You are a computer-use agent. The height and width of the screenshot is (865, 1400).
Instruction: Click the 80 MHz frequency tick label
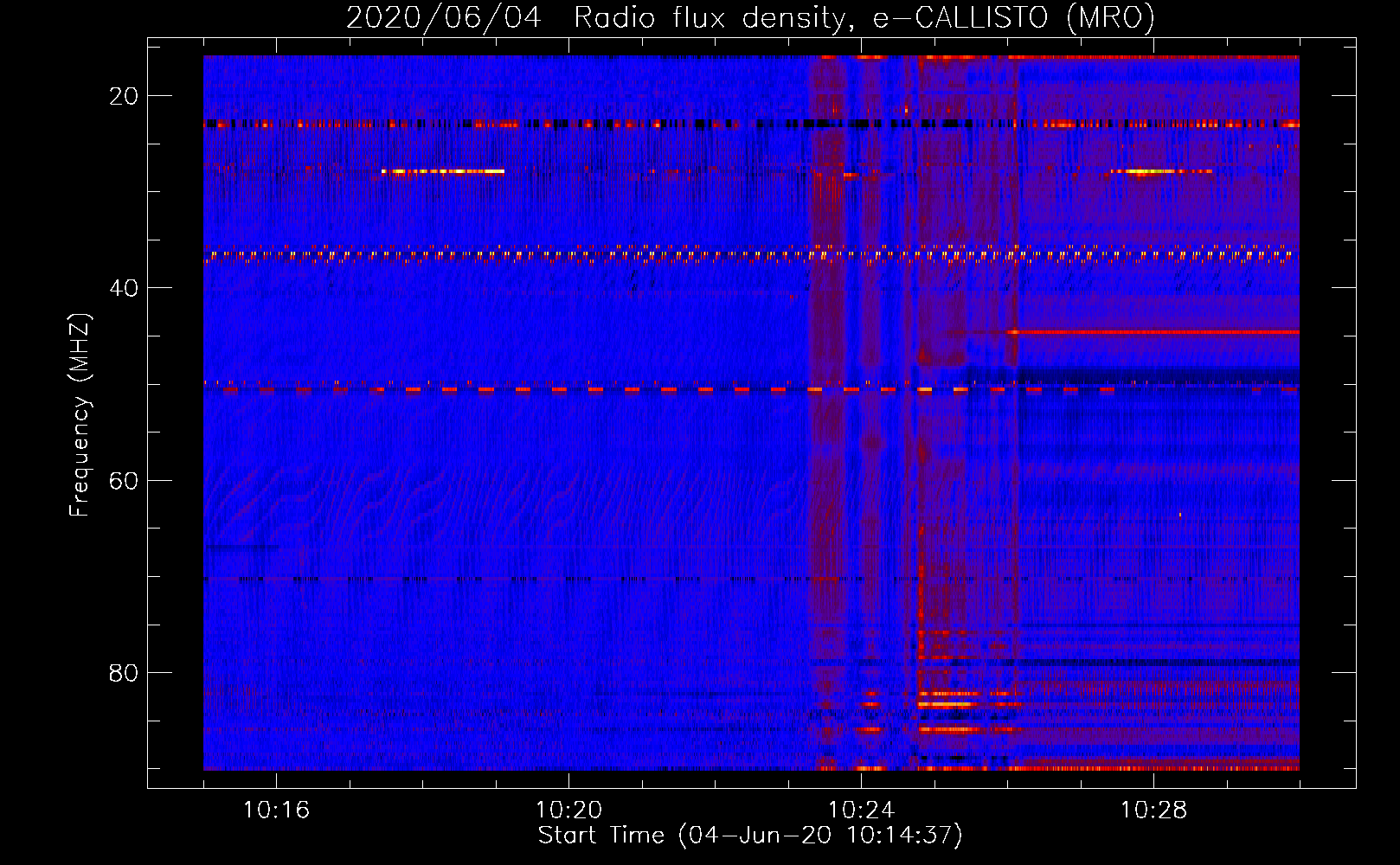click(124, 672)
